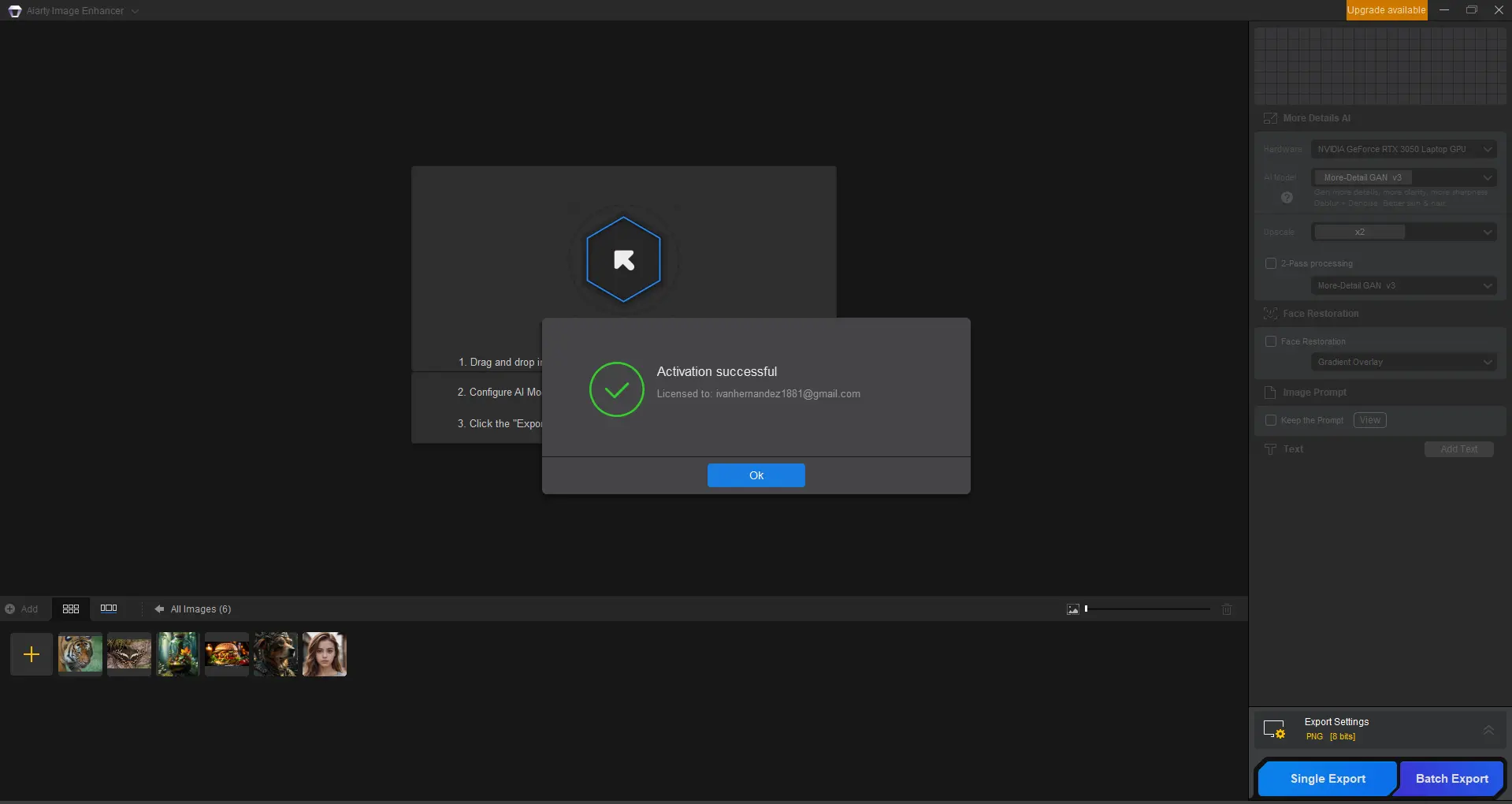This screenshot has height=804, width=1512.
Task: Click the Image Prompt section icon
Action: pos(1270,393)
